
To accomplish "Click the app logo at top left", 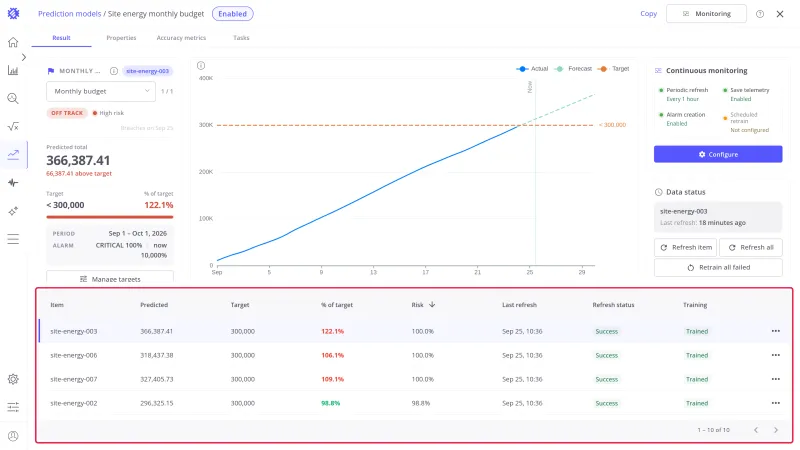I will click(13, 14).
